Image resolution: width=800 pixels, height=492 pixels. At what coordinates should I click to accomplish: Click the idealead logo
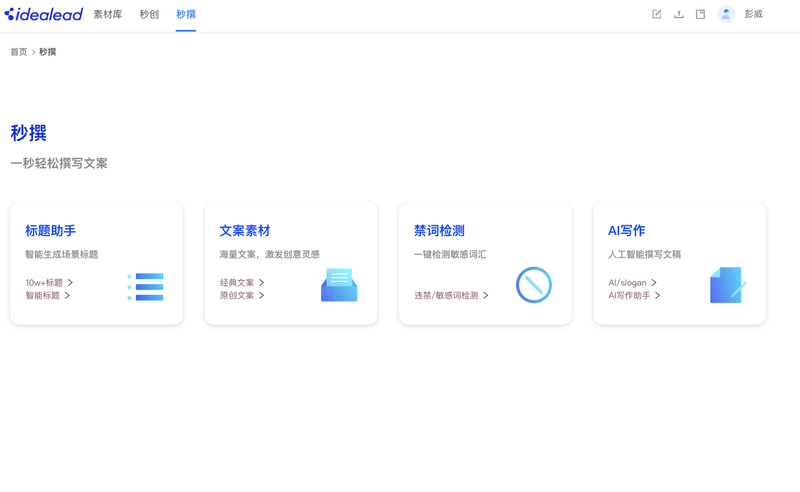click(x=43, y=14)
